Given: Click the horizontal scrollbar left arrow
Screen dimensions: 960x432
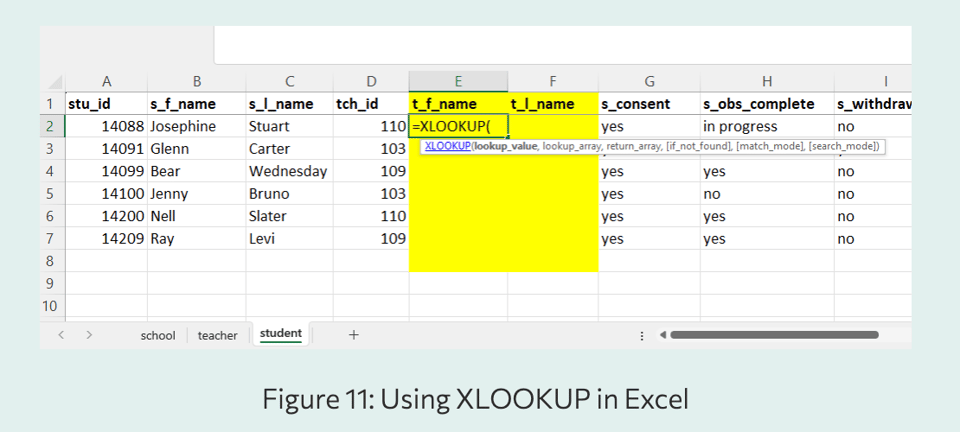Looking at the screenshot, I should 662,335.
